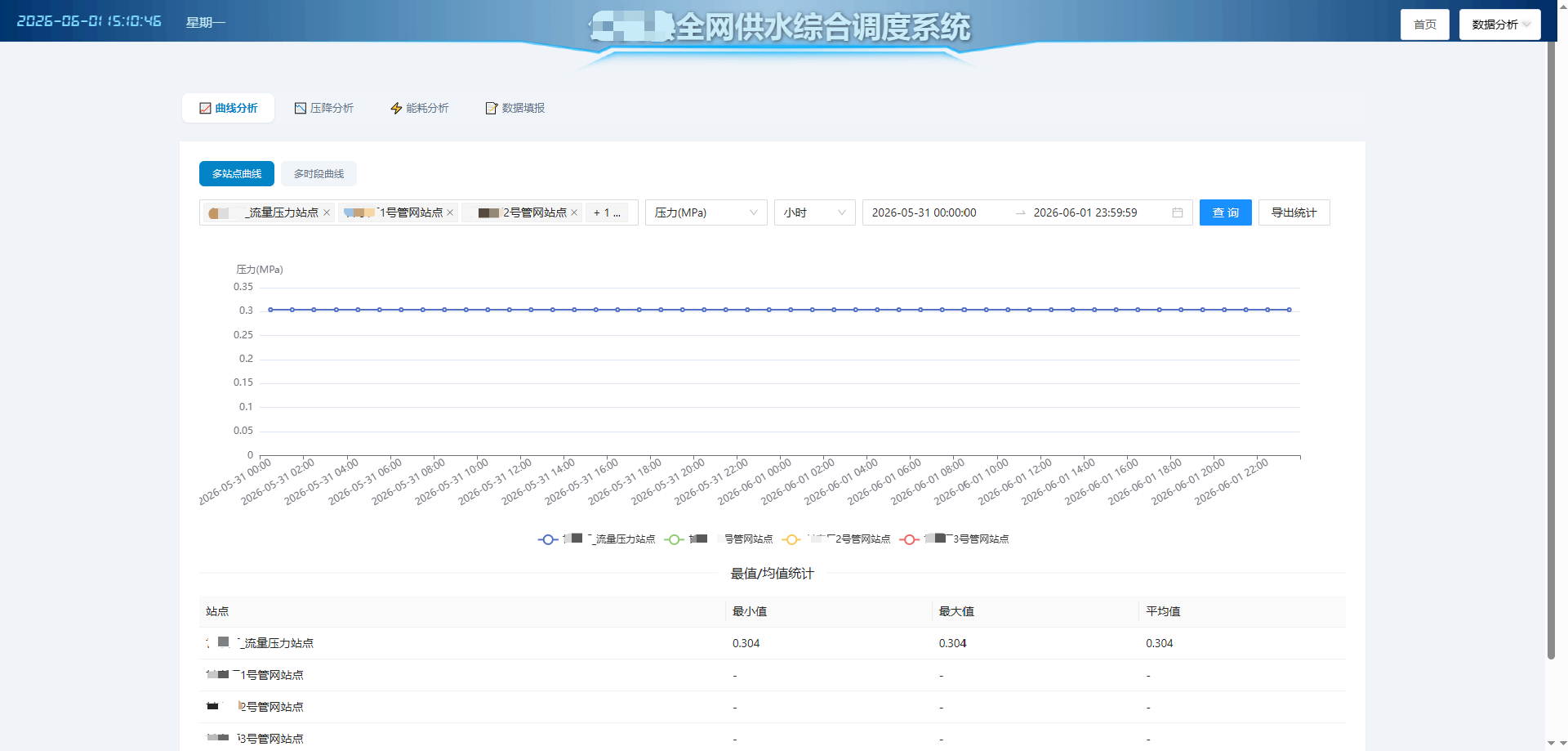The image size is (1568, 751).
Task: Remove 流量压力站点 tag
Action: pos(327,212)
